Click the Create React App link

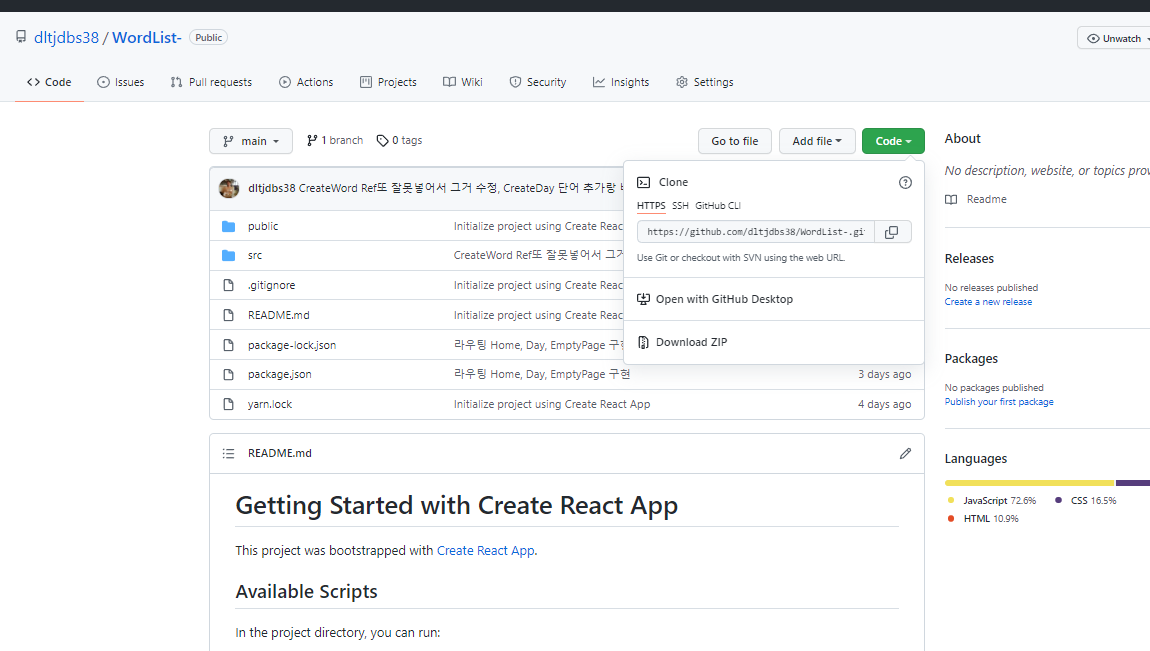[x=486, y=551]
